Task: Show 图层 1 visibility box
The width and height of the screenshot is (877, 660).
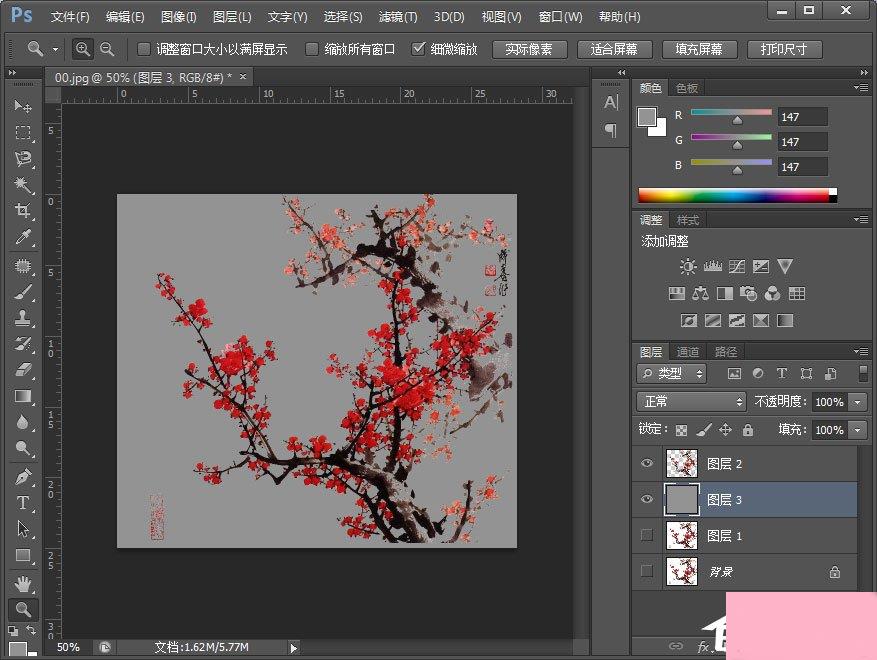Action: click(647, 535)
